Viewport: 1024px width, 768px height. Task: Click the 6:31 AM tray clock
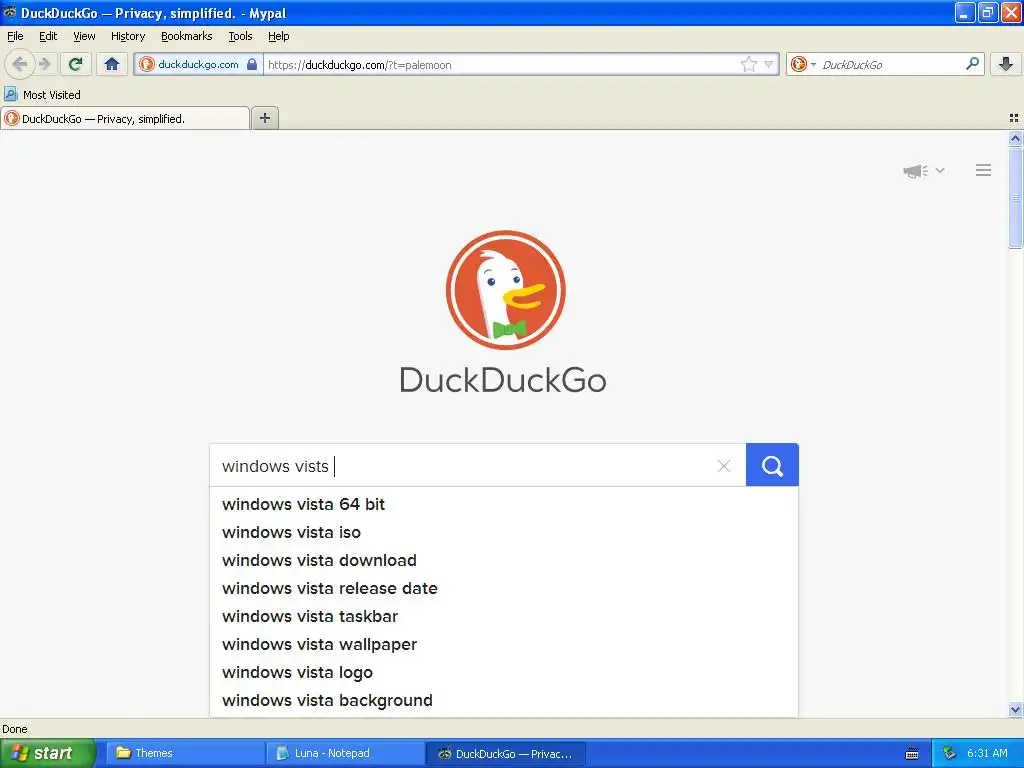[987, 753]
